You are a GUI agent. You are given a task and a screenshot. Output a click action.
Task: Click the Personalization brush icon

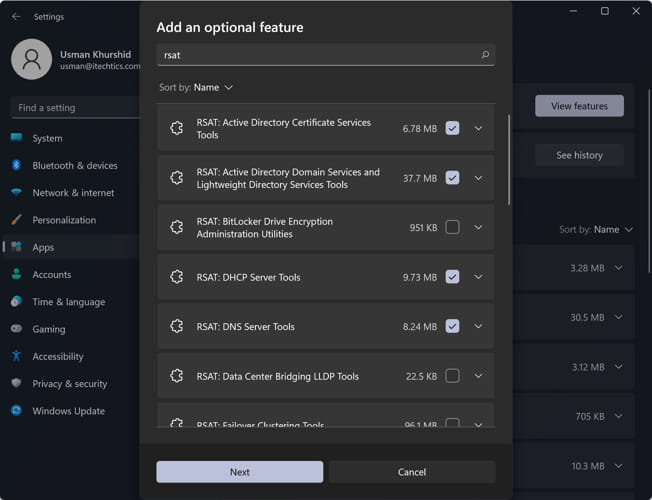(x=16, y=220)
